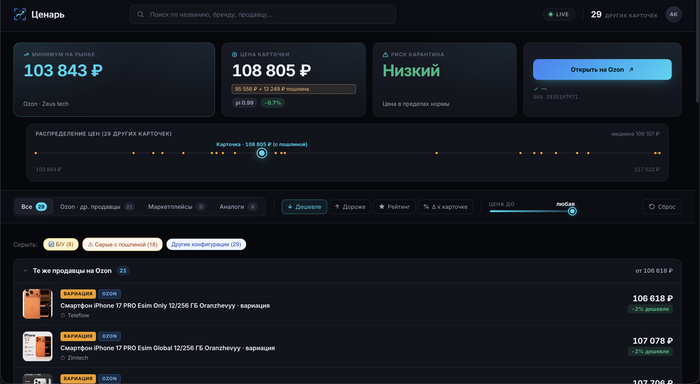Click the "от 106 618 ₽" section label
The height and width of the screenshot is (384, 700).
coord(654,271)
